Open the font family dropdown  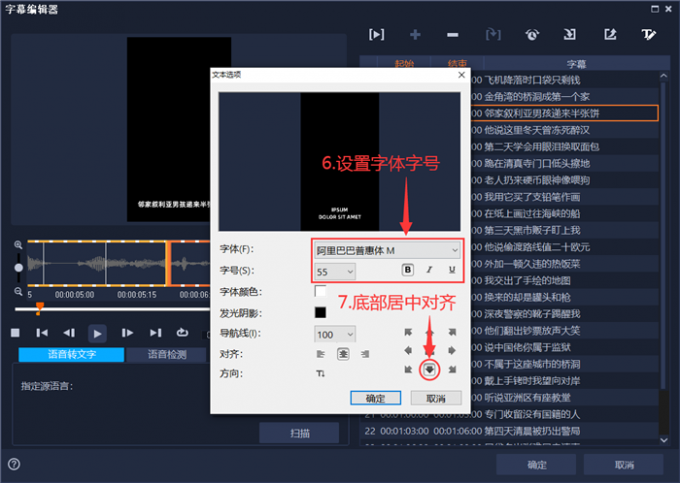[386, 250]
